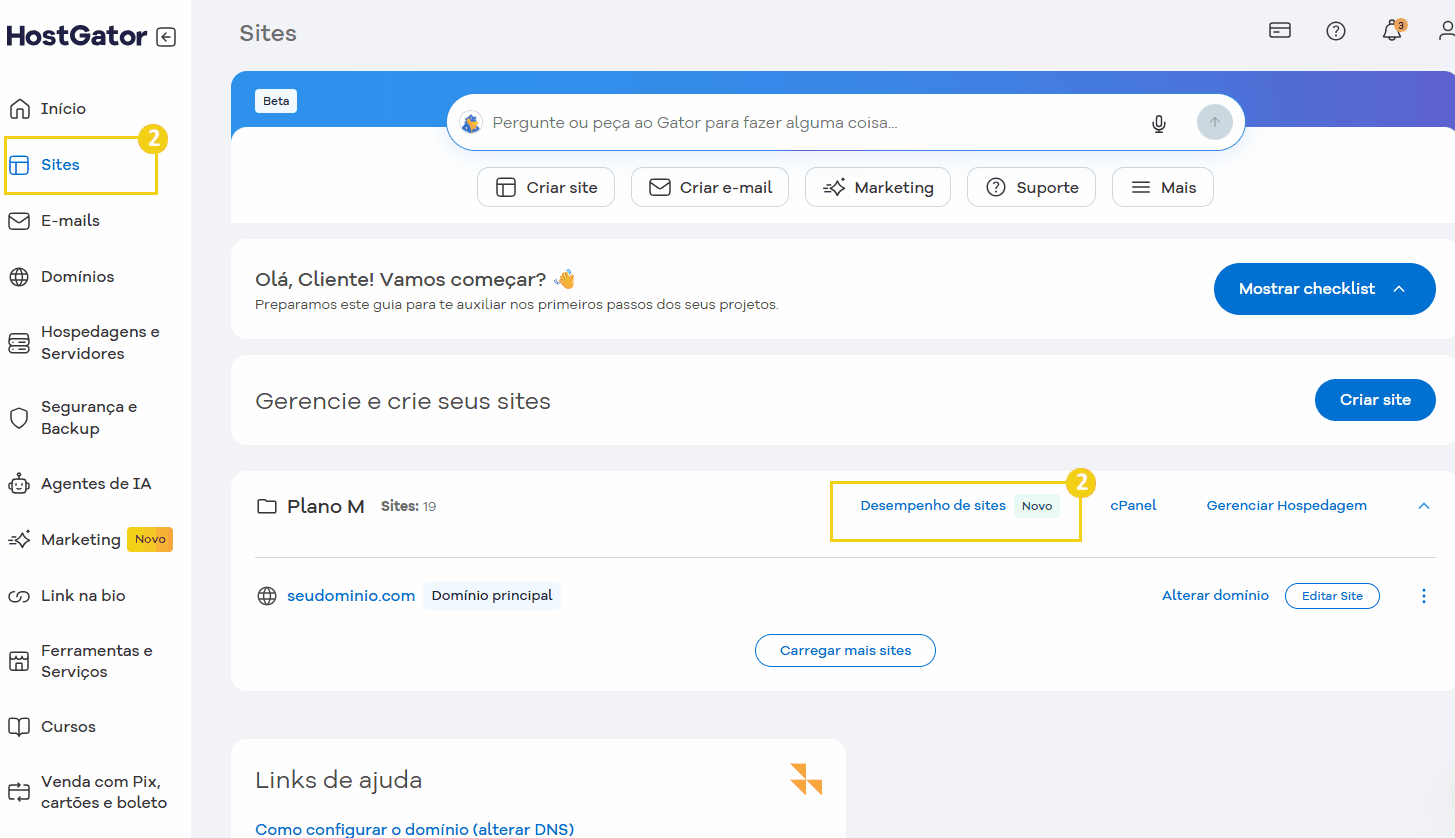Open E-mails from the sidebar

pyautogui.click(x=69, y=220)
